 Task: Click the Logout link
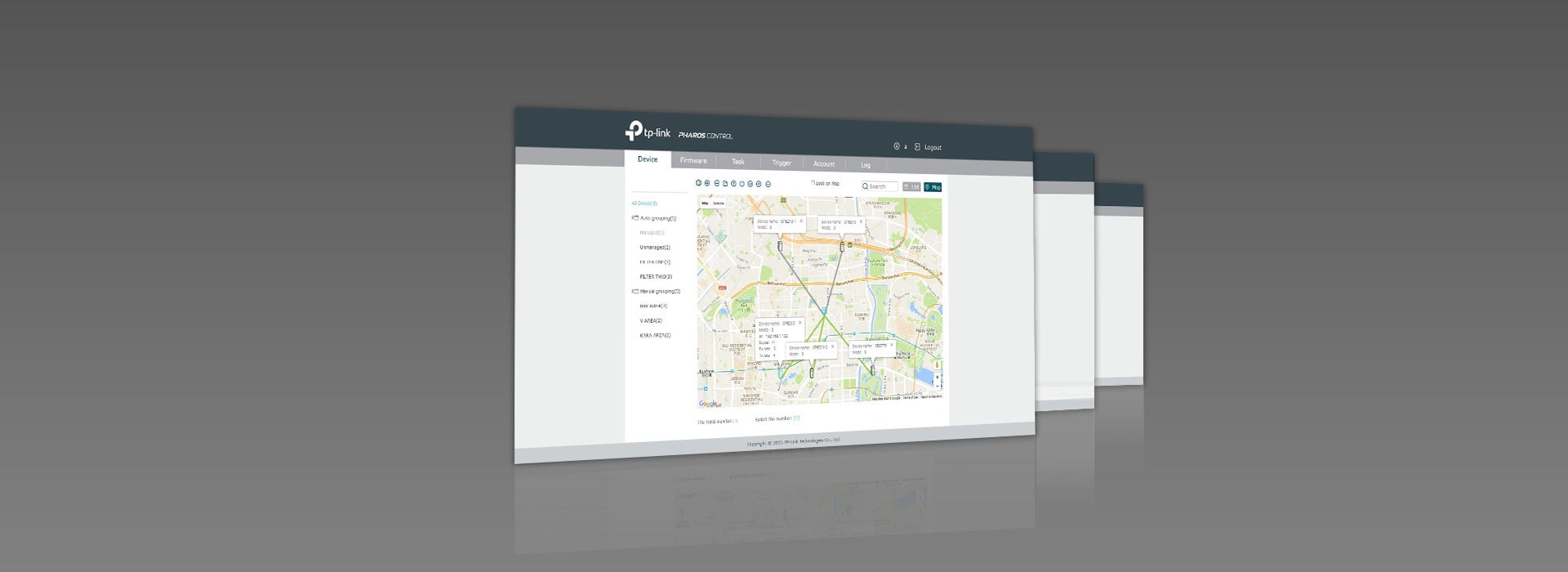coord(933,148)
